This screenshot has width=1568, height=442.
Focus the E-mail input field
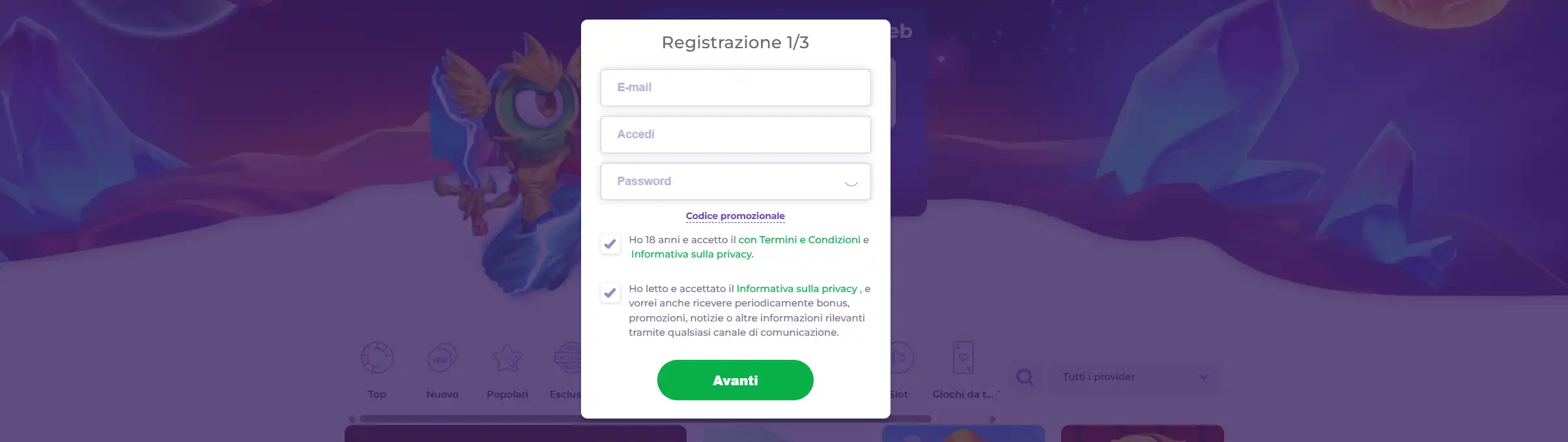[735, 87]
